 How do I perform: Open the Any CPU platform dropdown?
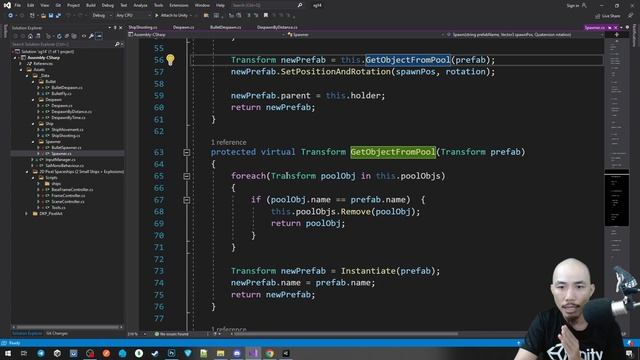click(x=133, y=16)
